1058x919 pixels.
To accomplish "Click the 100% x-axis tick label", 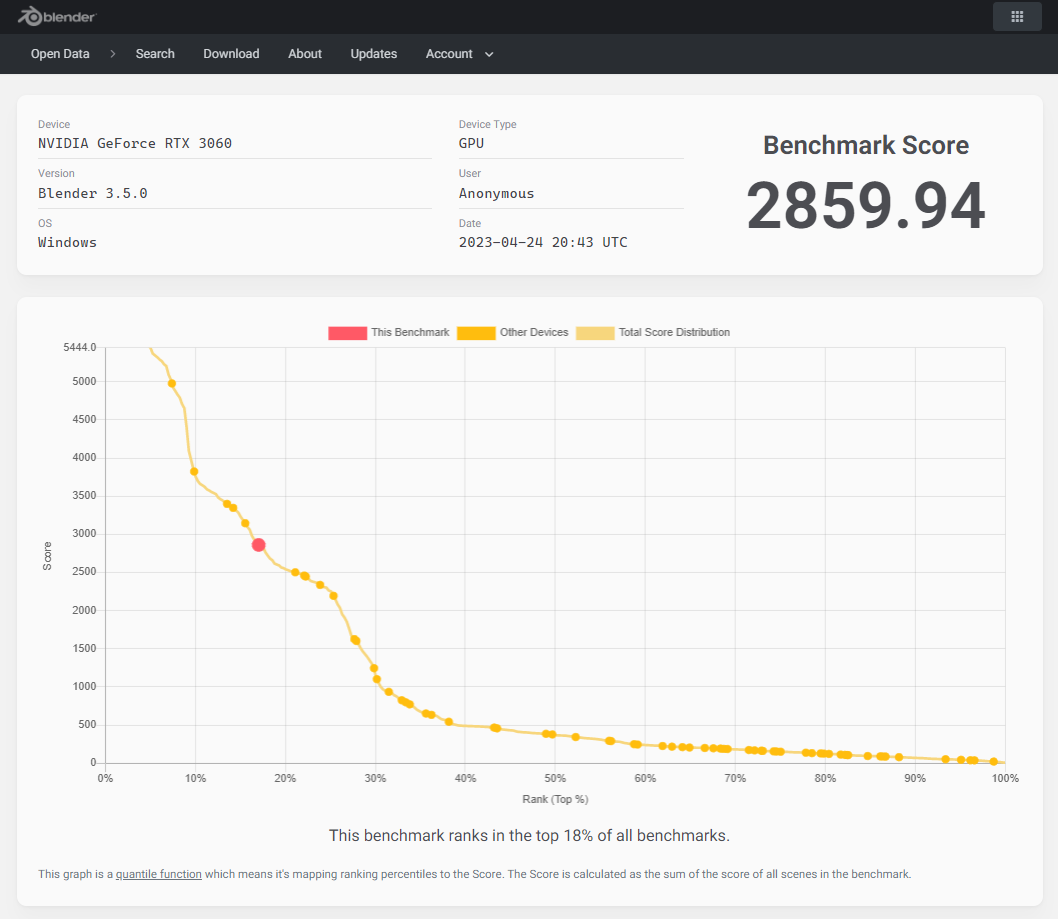I will [x=1005, y=778].
